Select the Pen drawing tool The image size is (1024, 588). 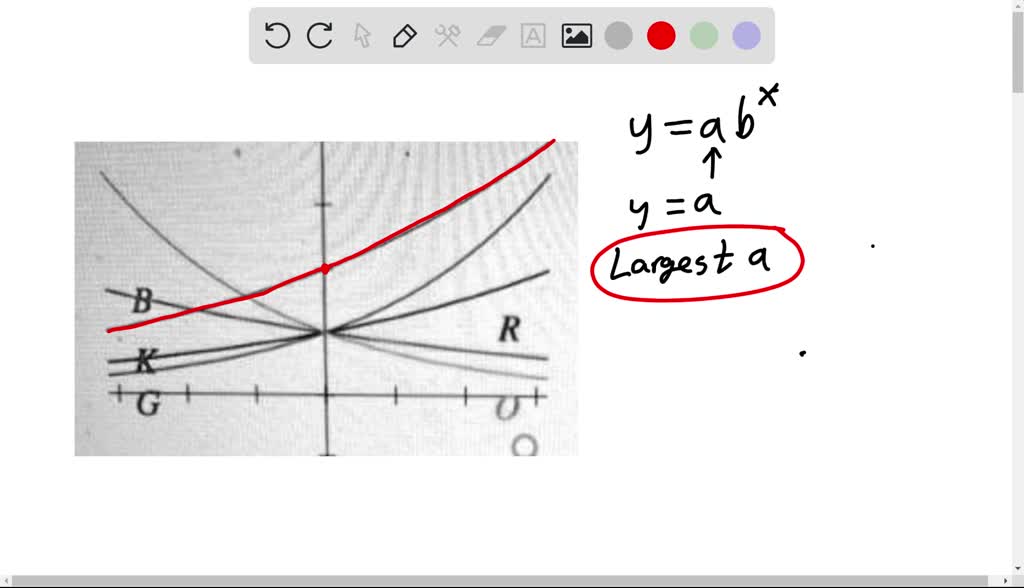click(403, 35)
